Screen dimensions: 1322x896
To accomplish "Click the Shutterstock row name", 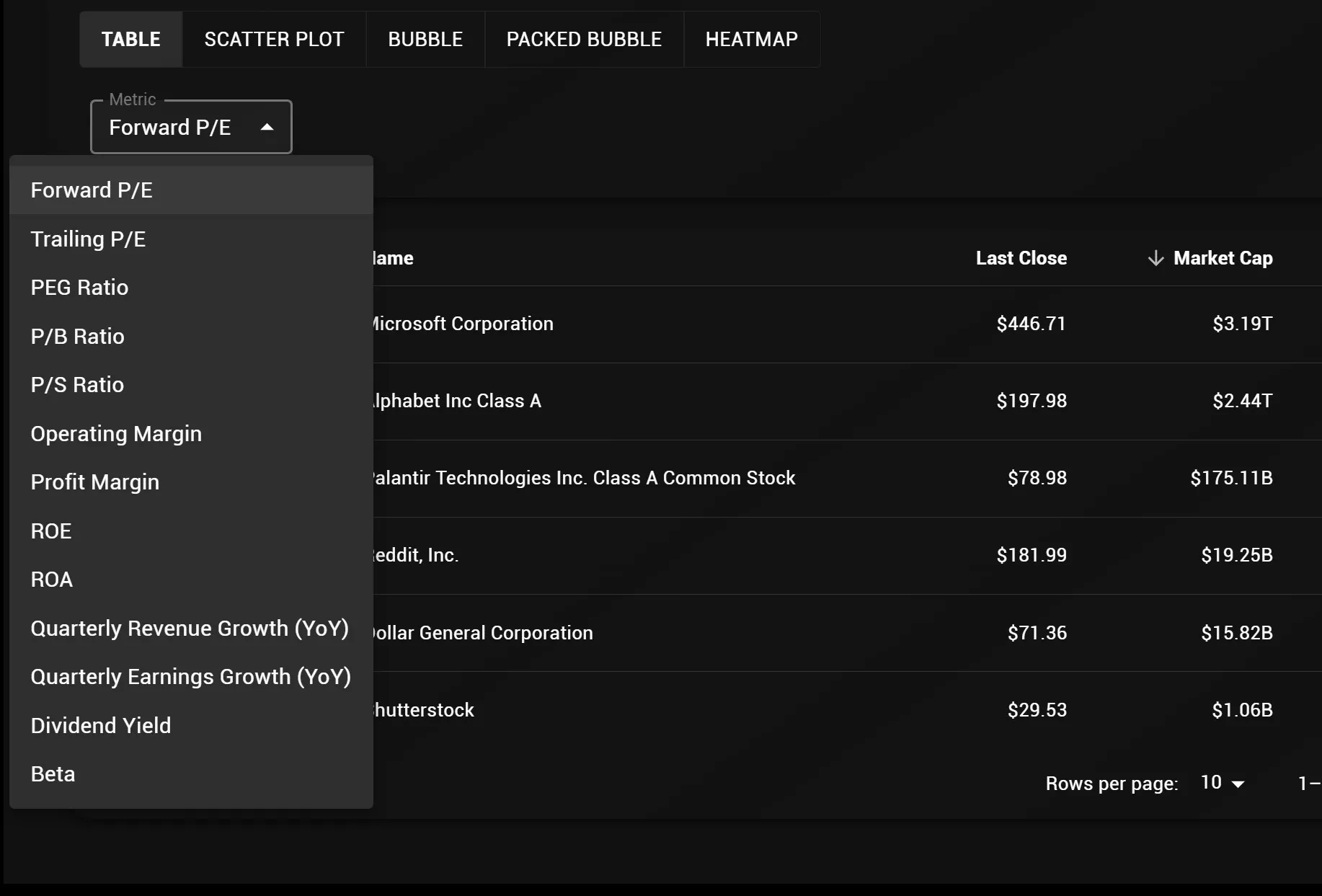I will (422, 710).
